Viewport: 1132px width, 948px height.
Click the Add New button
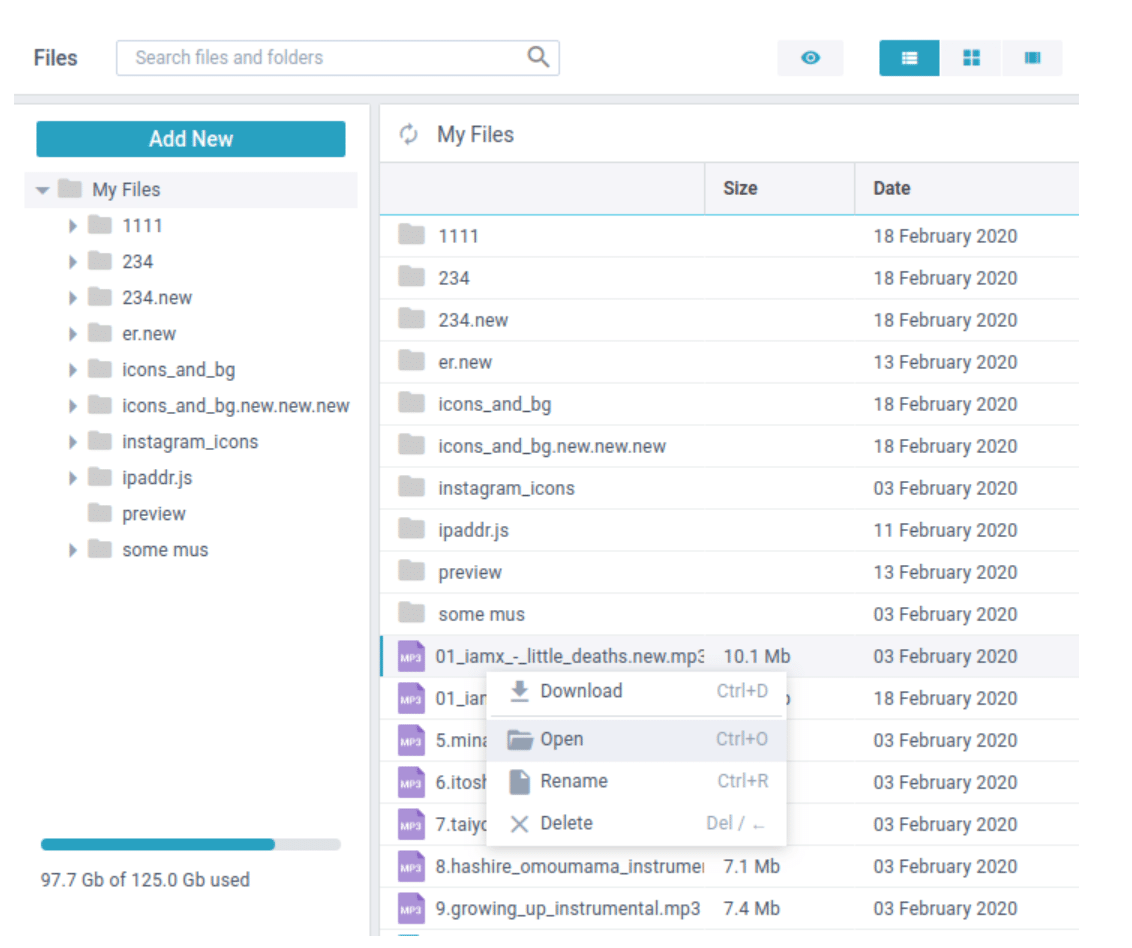(x=190, y=138)
